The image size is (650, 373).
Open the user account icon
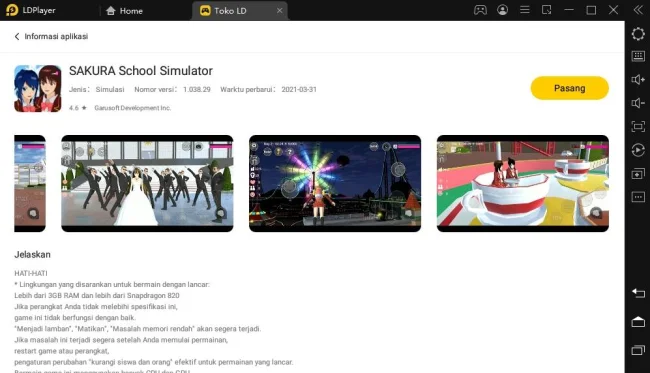click(502, 10)
